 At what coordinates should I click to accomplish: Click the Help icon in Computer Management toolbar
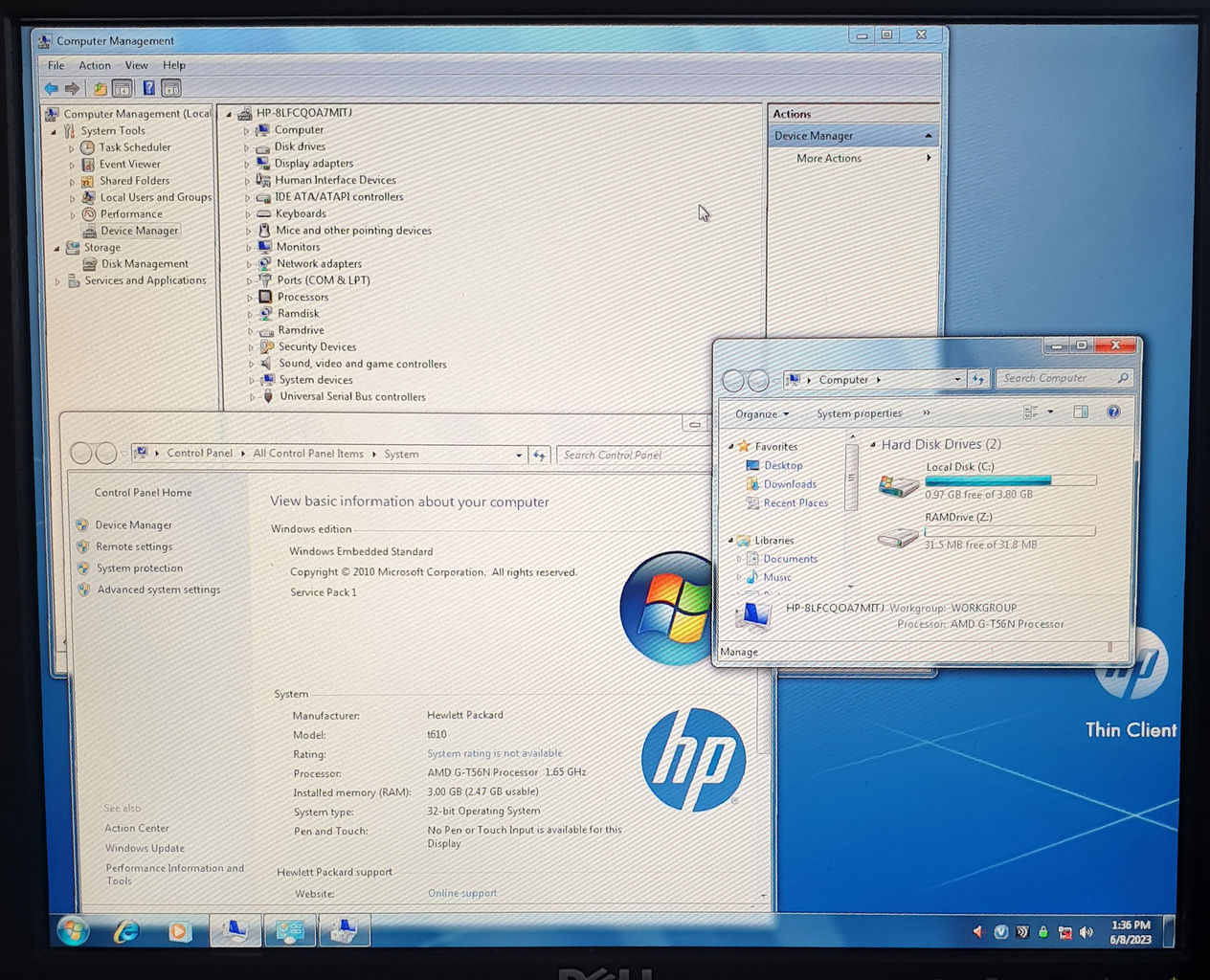148,88
